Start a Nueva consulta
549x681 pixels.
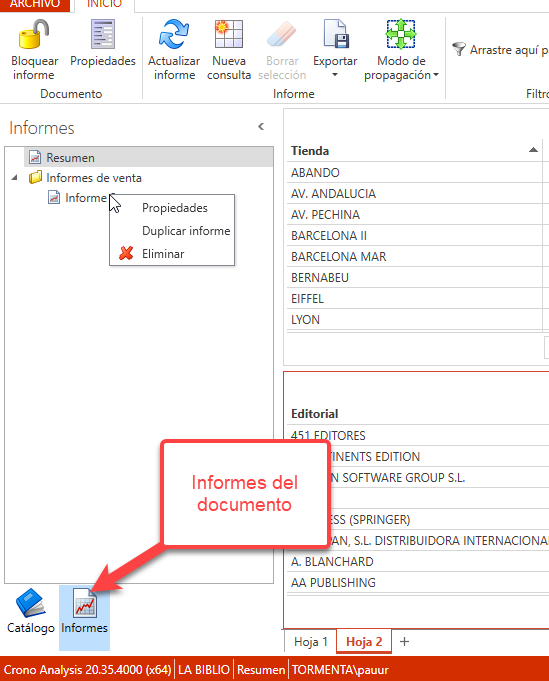[229, 50]
